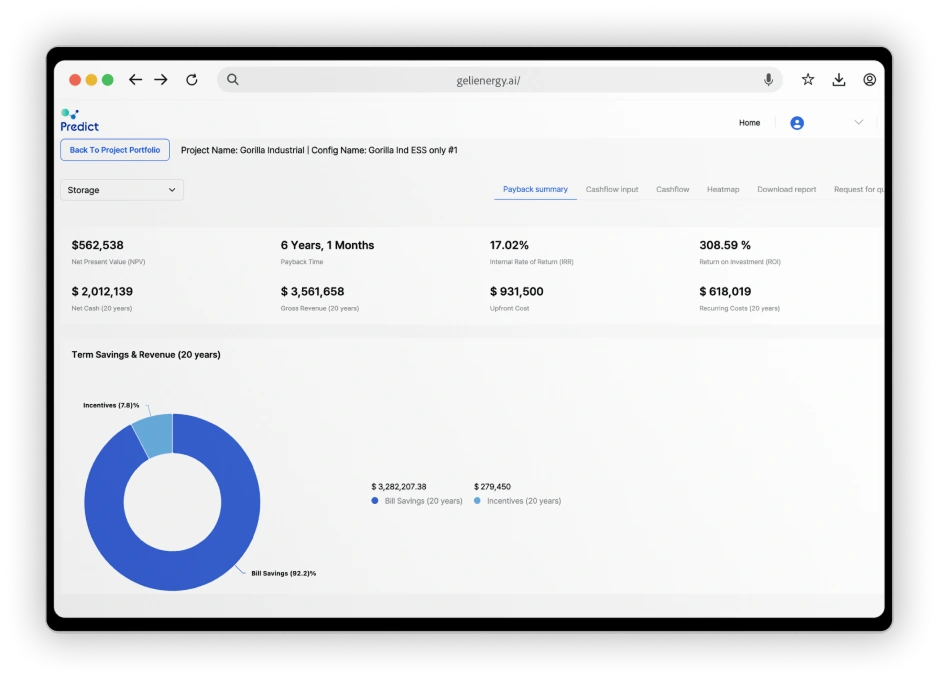Click the blue user avatar icon
Image resolution: width=939 pixels, height=679 pixels.
click(797, 123)
